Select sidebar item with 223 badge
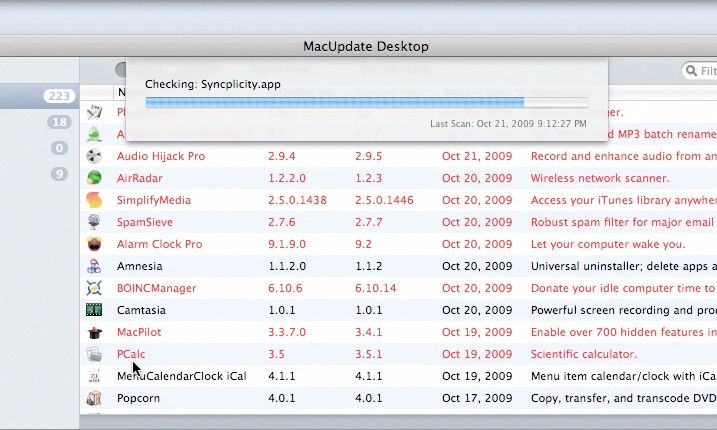 tap(40, 96)
